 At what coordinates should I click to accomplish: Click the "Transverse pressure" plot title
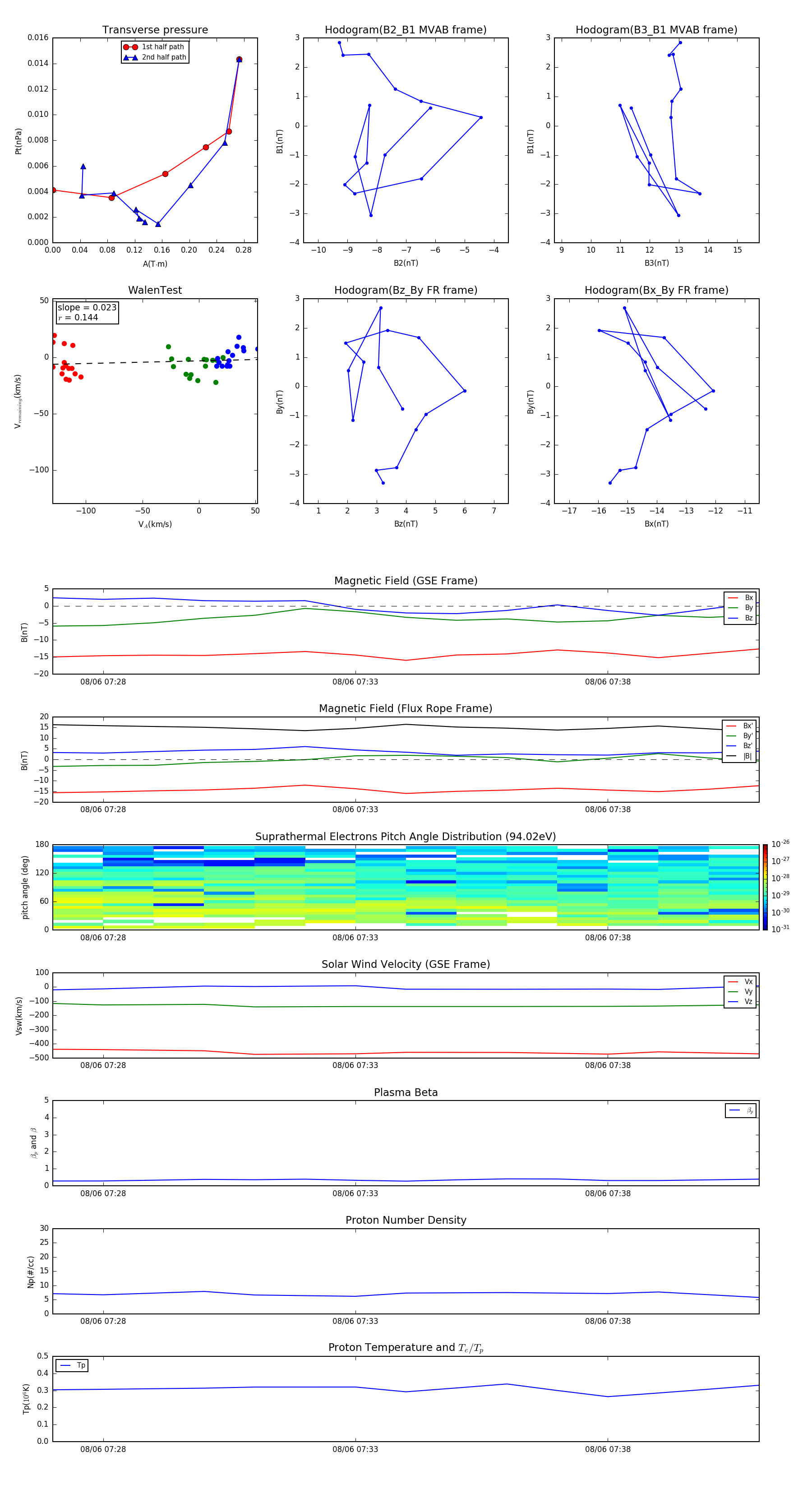coord(155,30)
